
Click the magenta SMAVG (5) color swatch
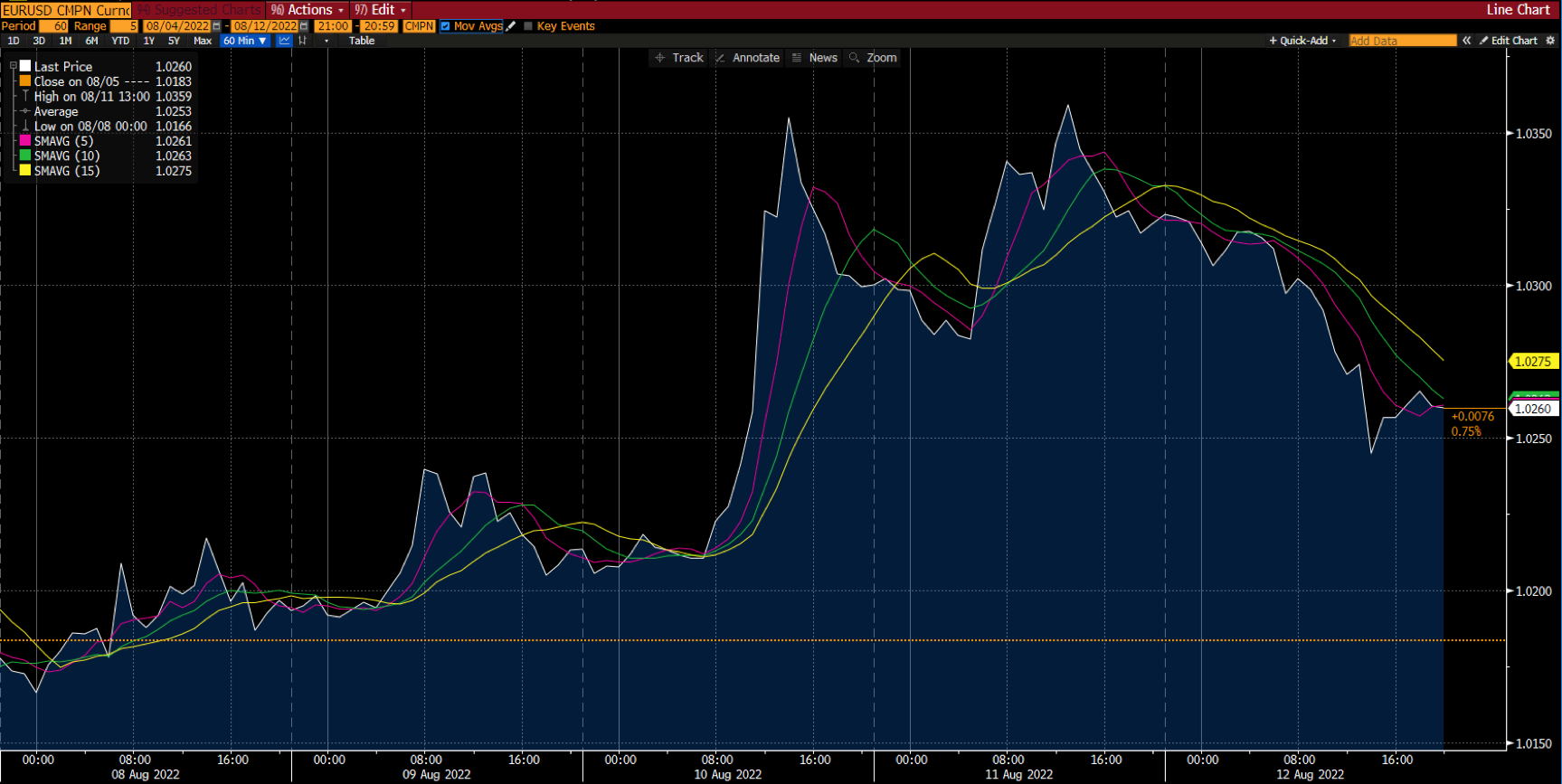[25, 141]
